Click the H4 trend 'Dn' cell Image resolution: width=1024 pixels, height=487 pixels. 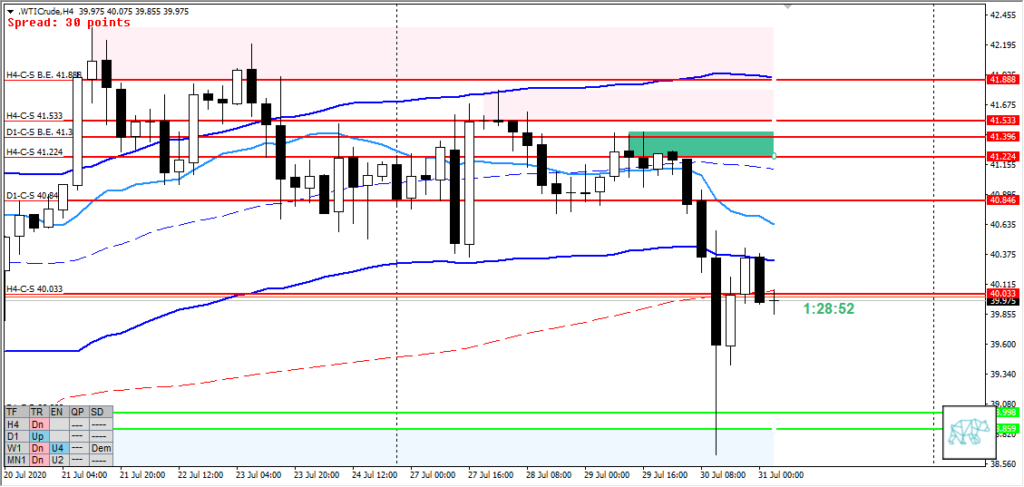point(38,424)
